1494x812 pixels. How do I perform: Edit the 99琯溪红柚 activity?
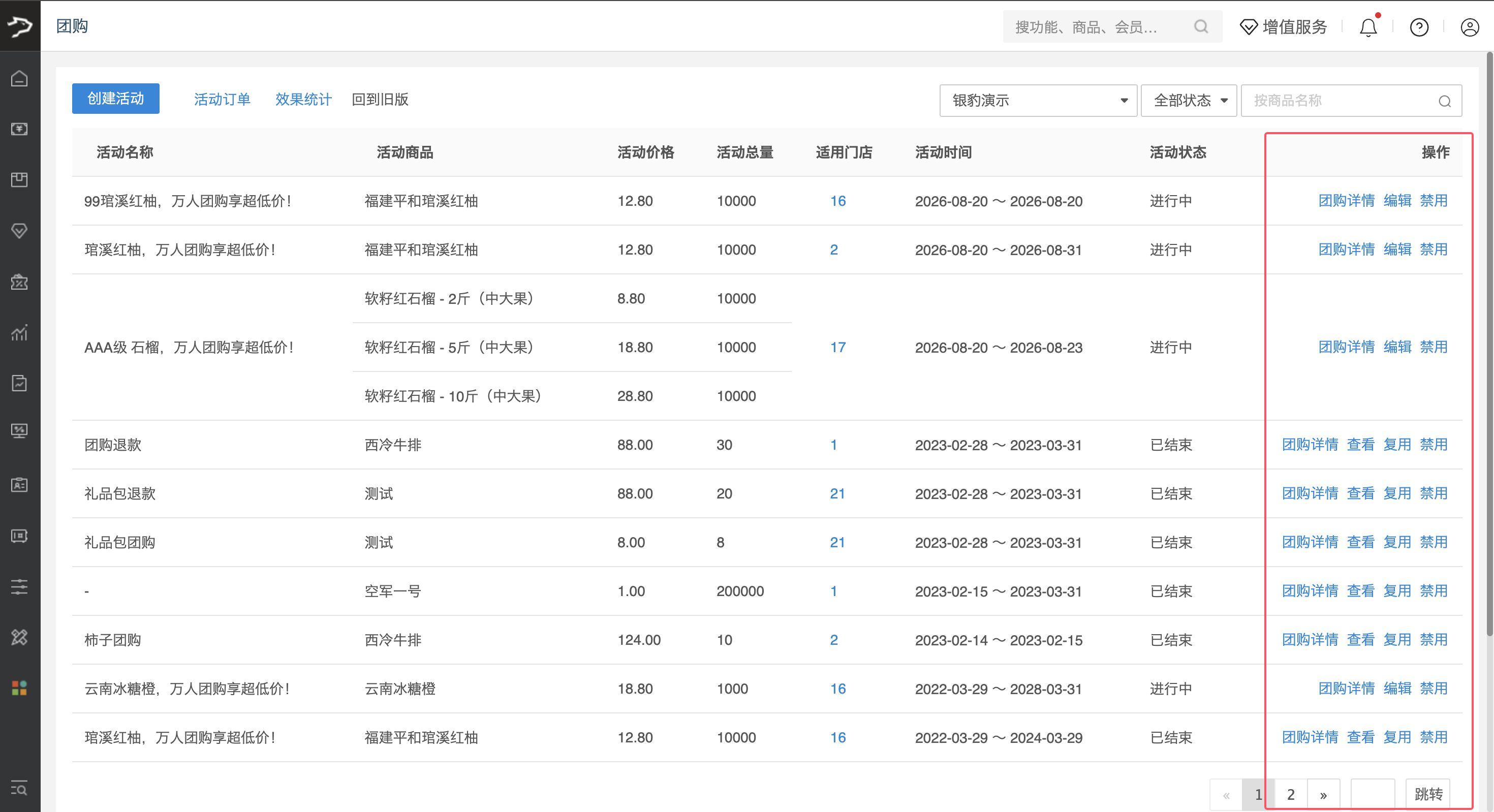[1397, 201]
